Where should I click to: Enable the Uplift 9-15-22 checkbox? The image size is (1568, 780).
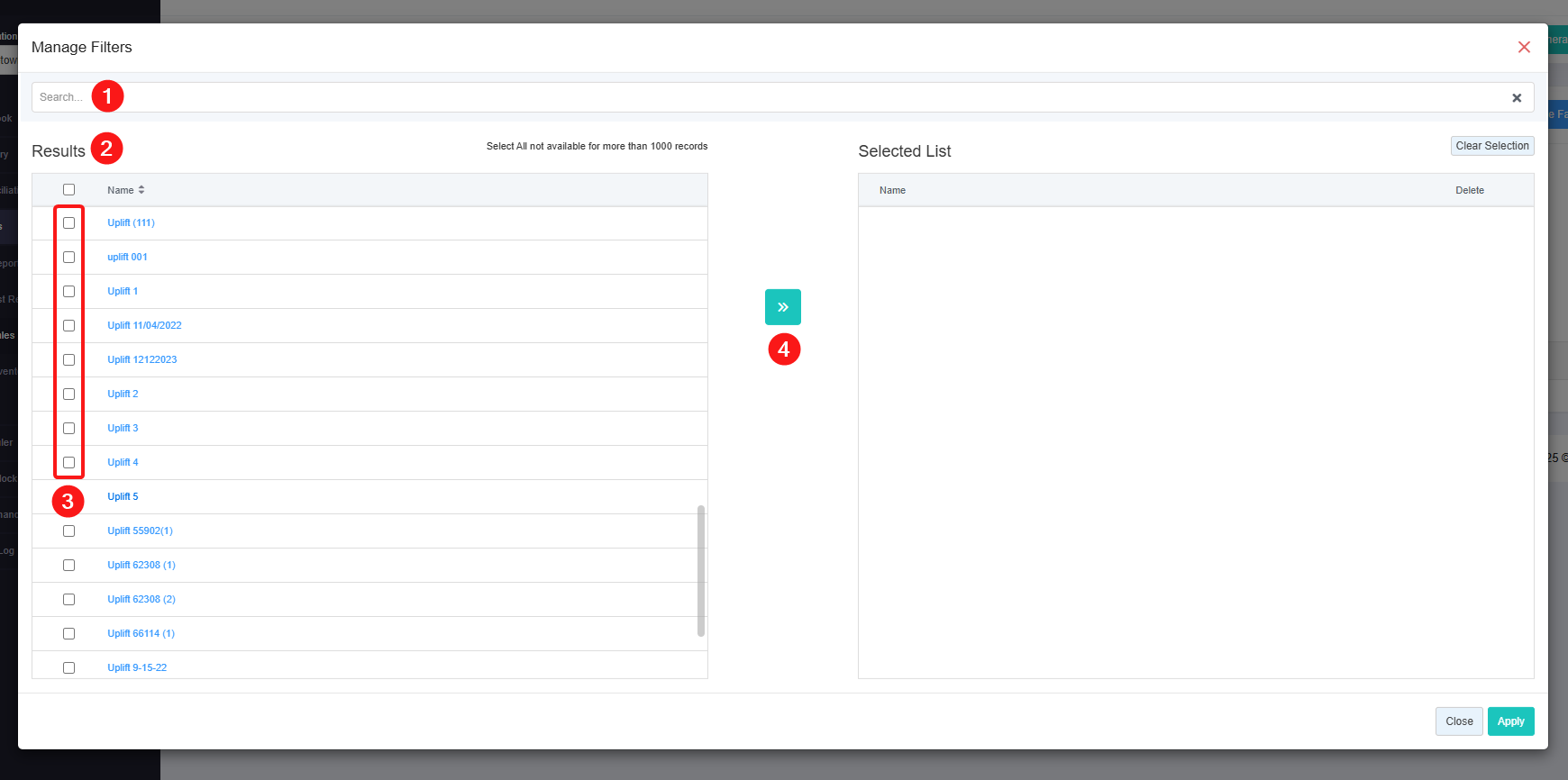coord(68,667)
